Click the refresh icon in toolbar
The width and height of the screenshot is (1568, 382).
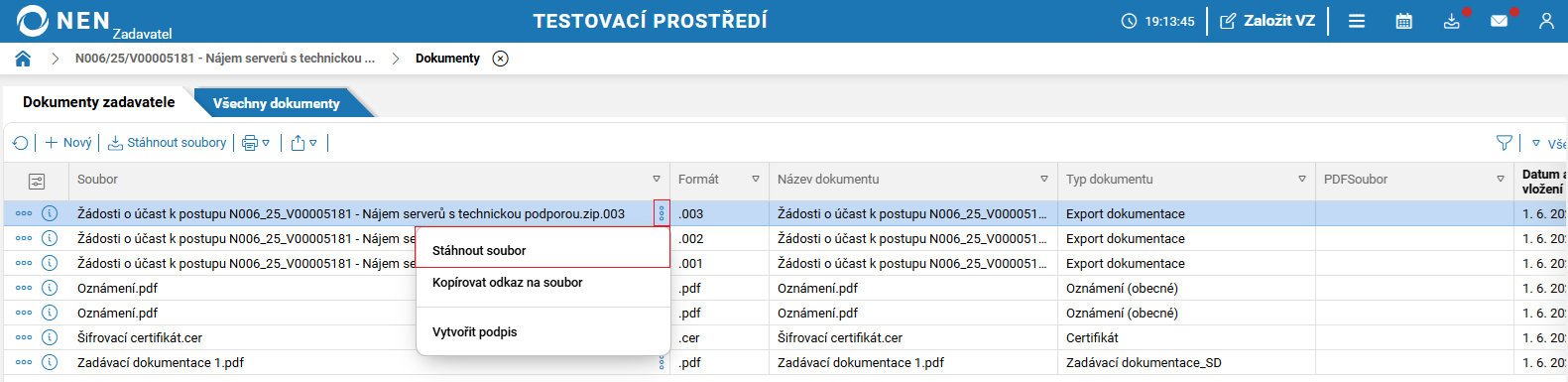pos(20,143)
